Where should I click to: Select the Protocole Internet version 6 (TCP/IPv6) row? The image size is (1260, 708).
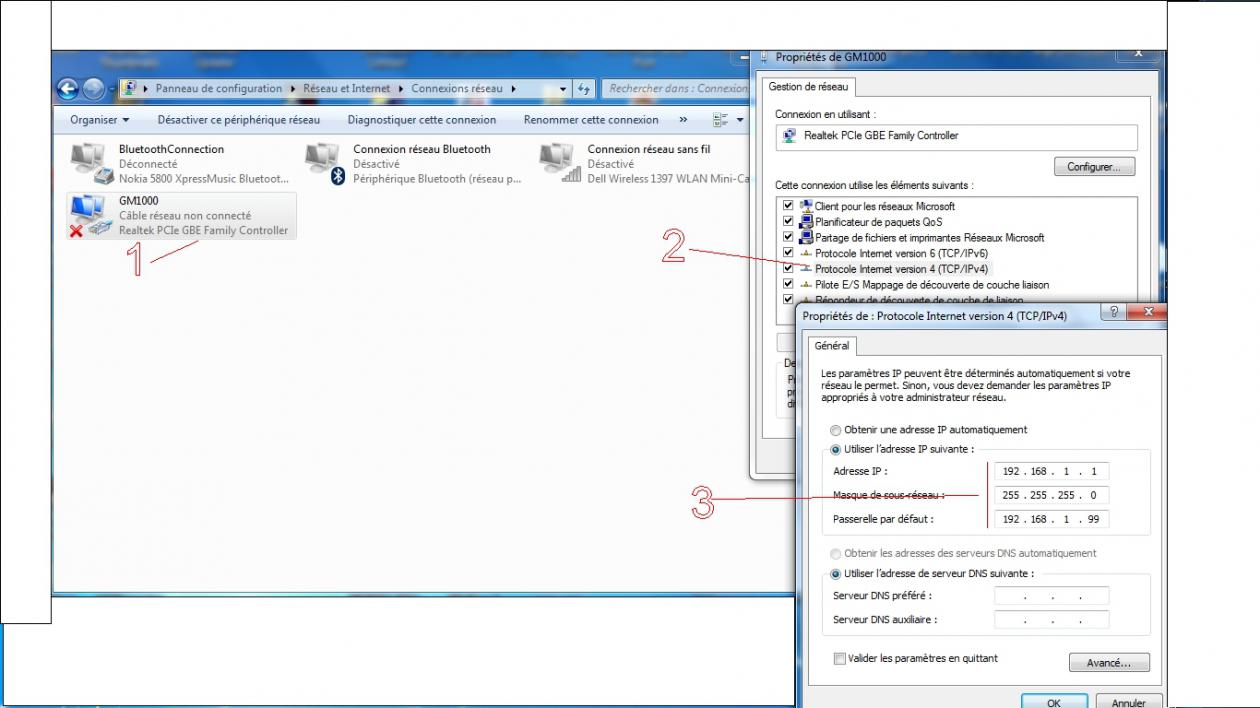902,253
